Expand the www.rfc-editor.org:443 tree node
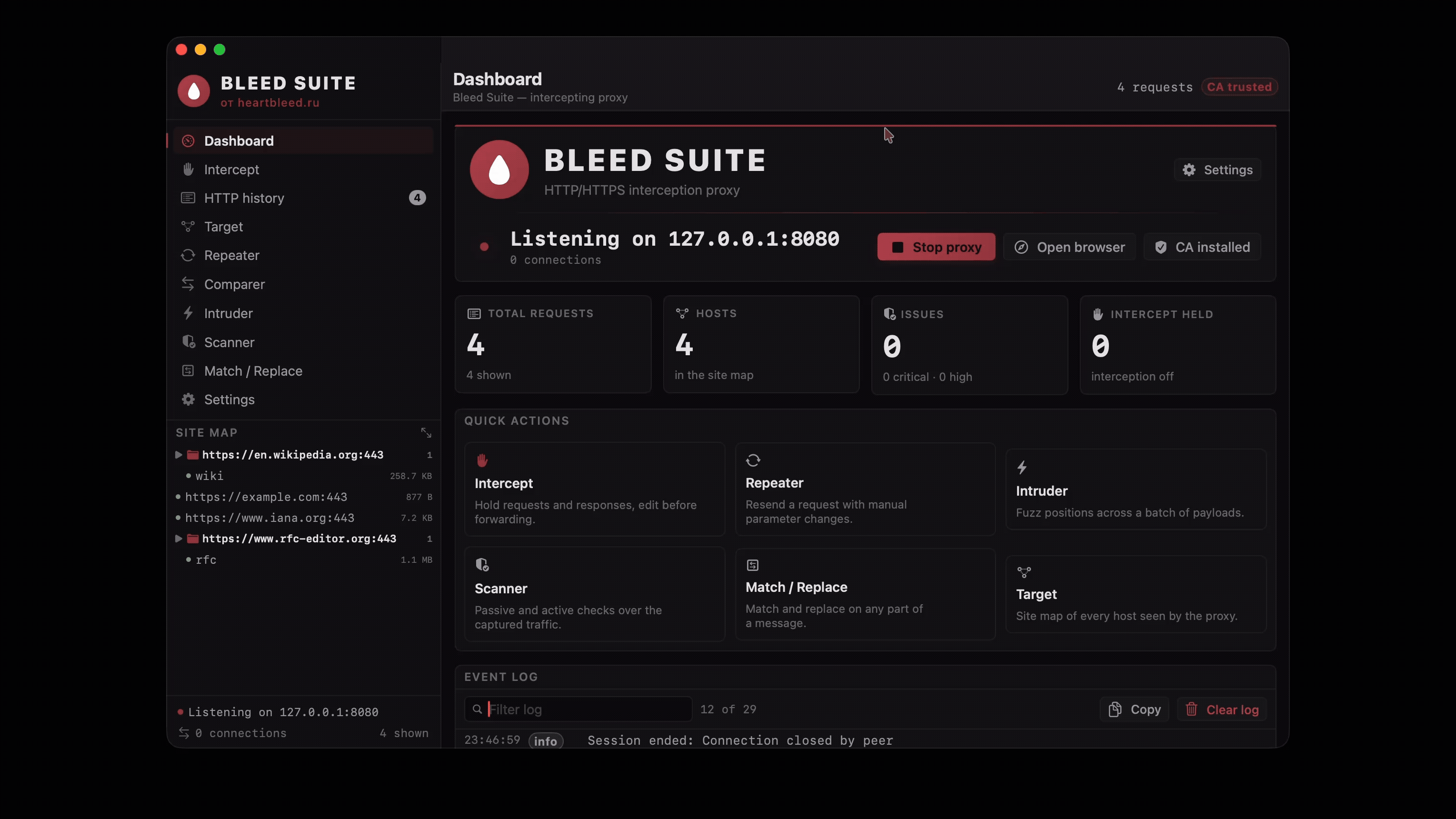The width and height of the screenshot is (1456, 819). [x=179, y=539]
